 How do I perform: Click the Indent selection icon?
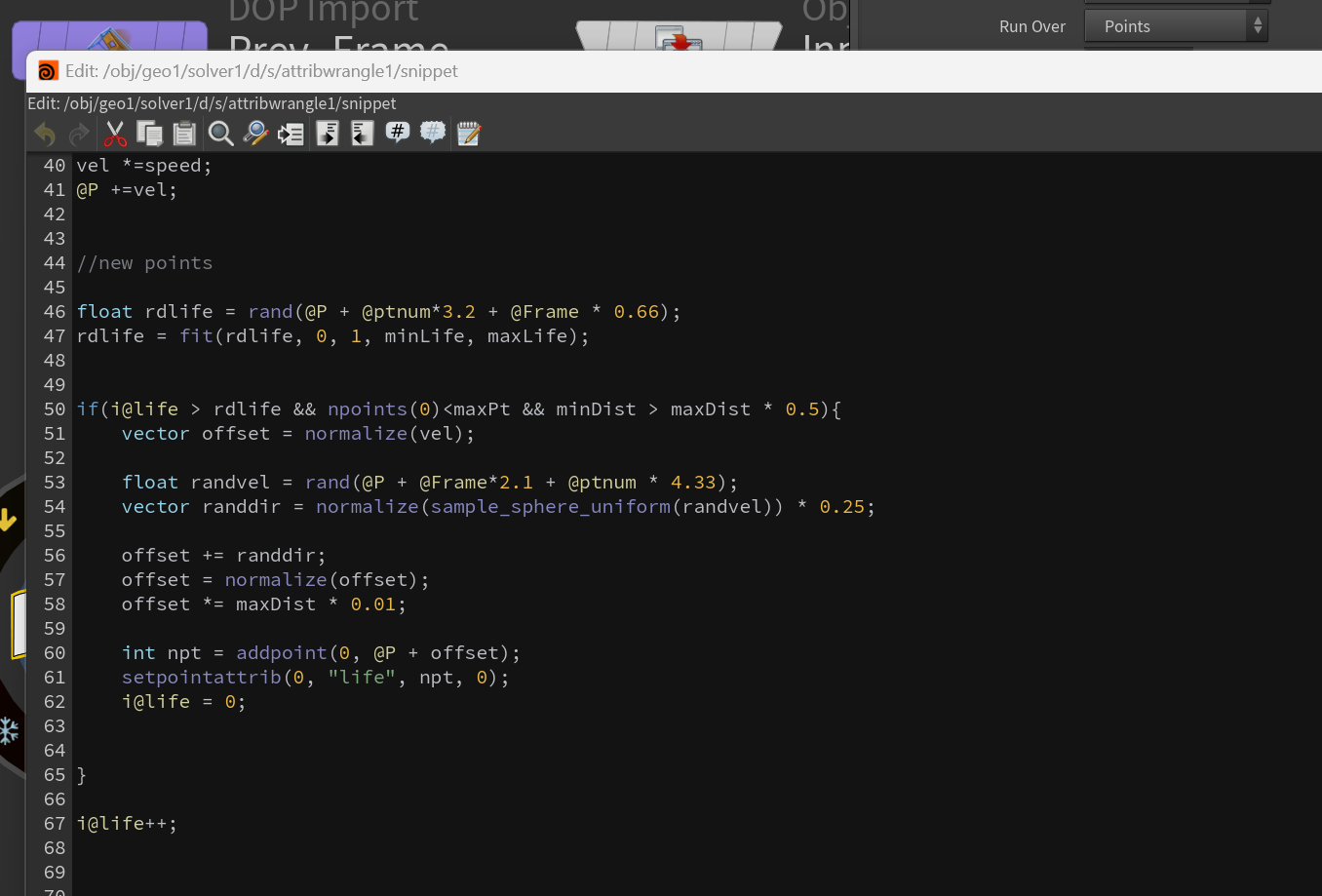pyautogui.click(x=328, y=134)
